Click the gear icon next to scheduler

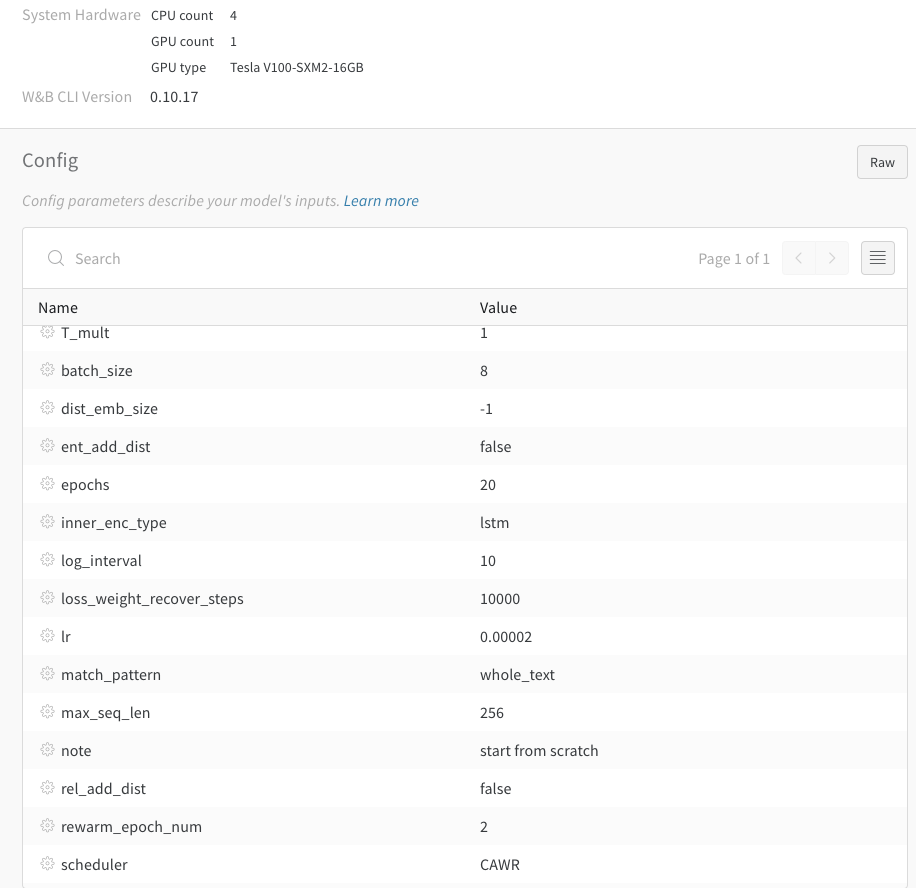47,864
